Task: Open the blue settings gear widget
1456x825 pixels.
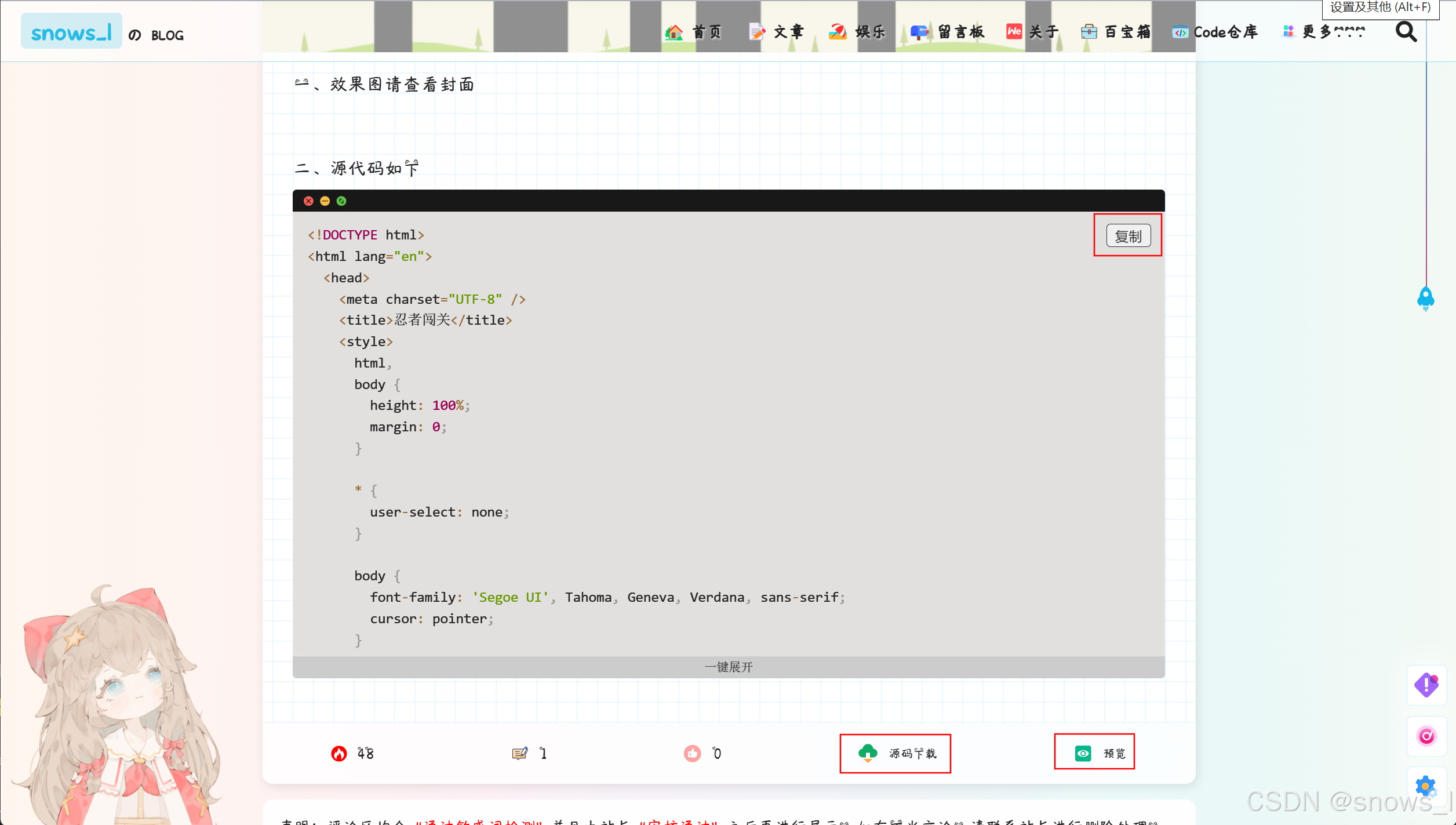Action: [1426, 786]
